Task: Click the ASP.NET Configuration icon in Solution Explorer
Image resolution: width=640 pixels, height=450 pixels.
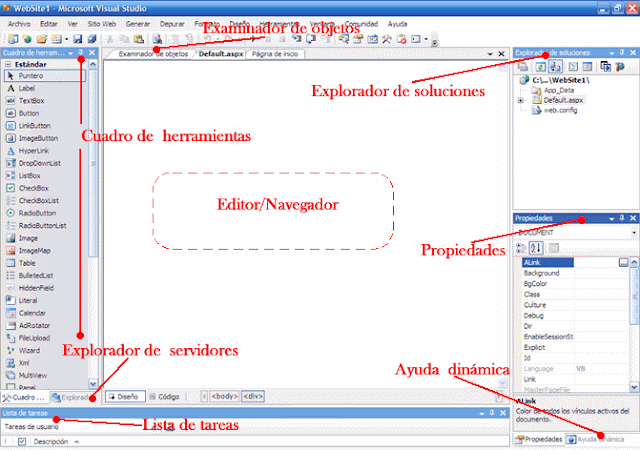Action: point(620,67)
